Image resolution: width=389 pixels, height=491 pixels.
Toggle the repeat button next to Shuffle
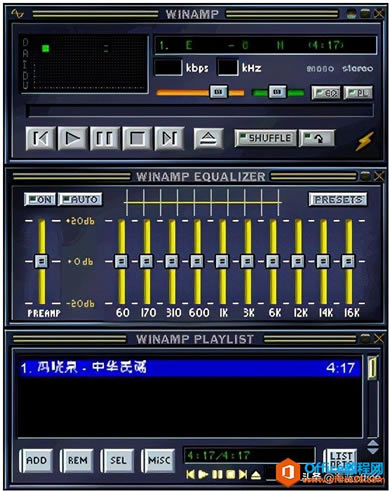click(317, 138)
